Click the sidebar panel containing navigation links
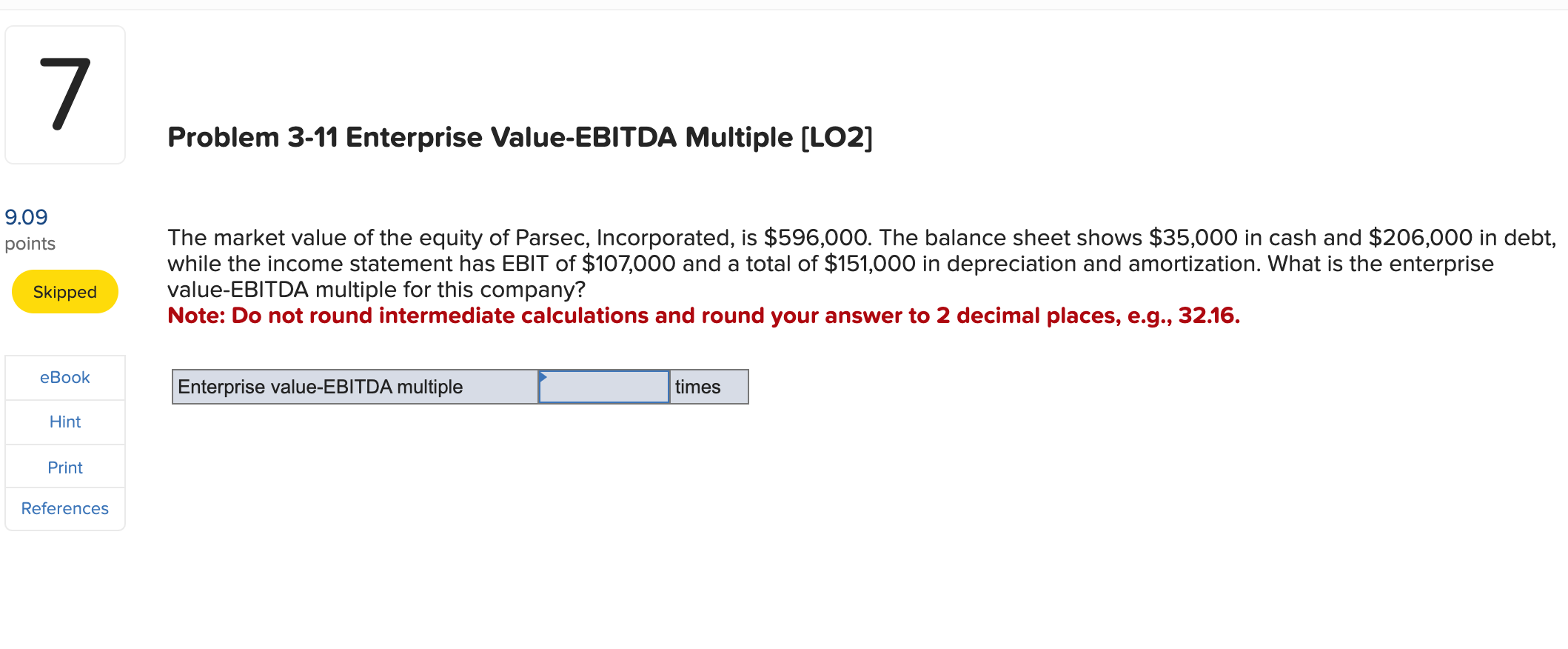 [64, 442]
